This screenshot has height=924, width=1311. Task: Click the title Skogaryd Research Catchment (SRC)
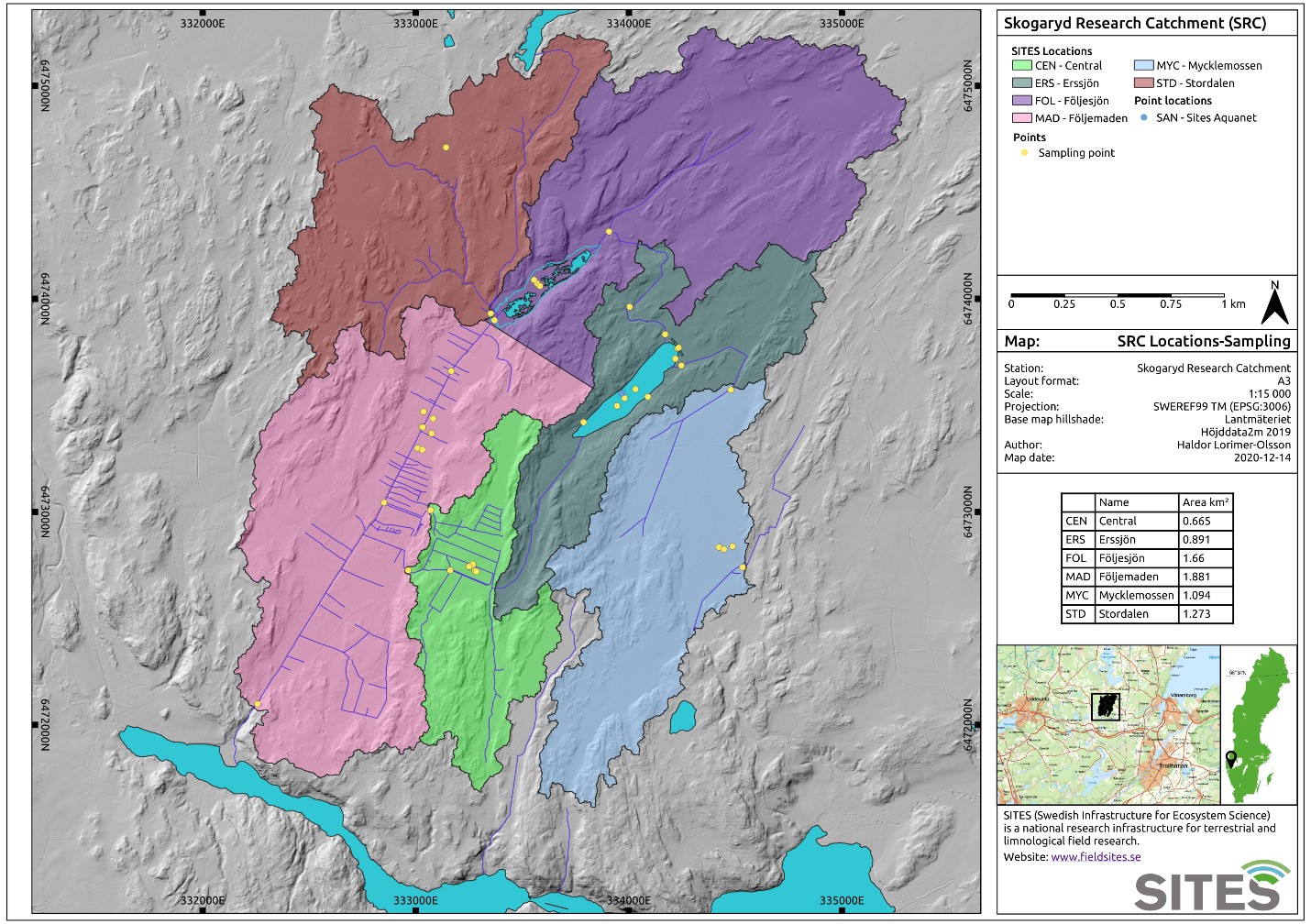[1135, 23]
